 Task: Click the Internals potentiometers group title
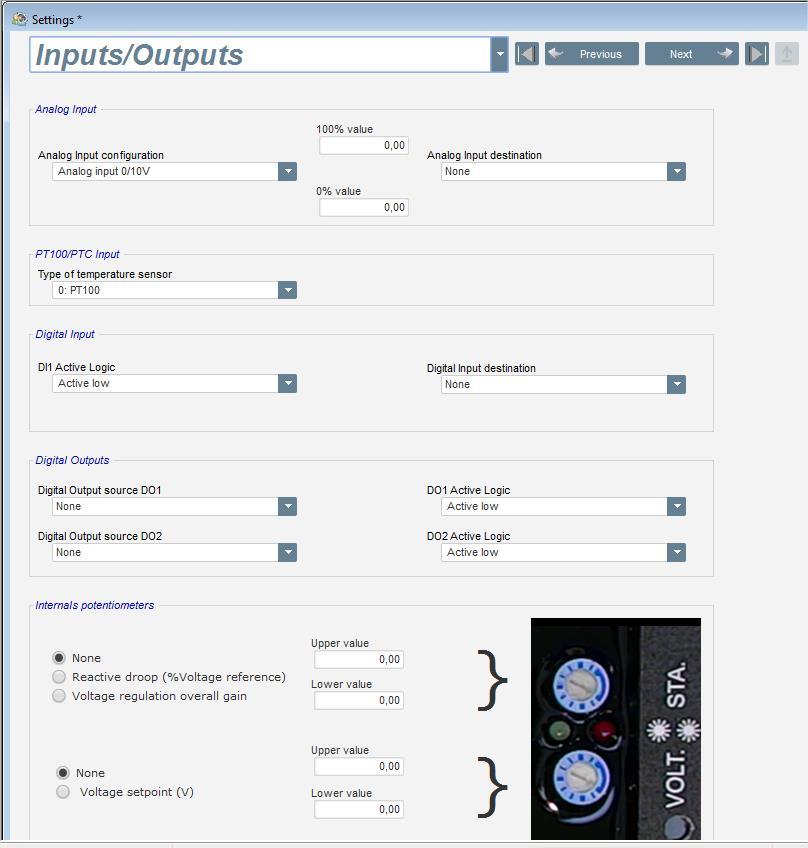click(95, 605)
